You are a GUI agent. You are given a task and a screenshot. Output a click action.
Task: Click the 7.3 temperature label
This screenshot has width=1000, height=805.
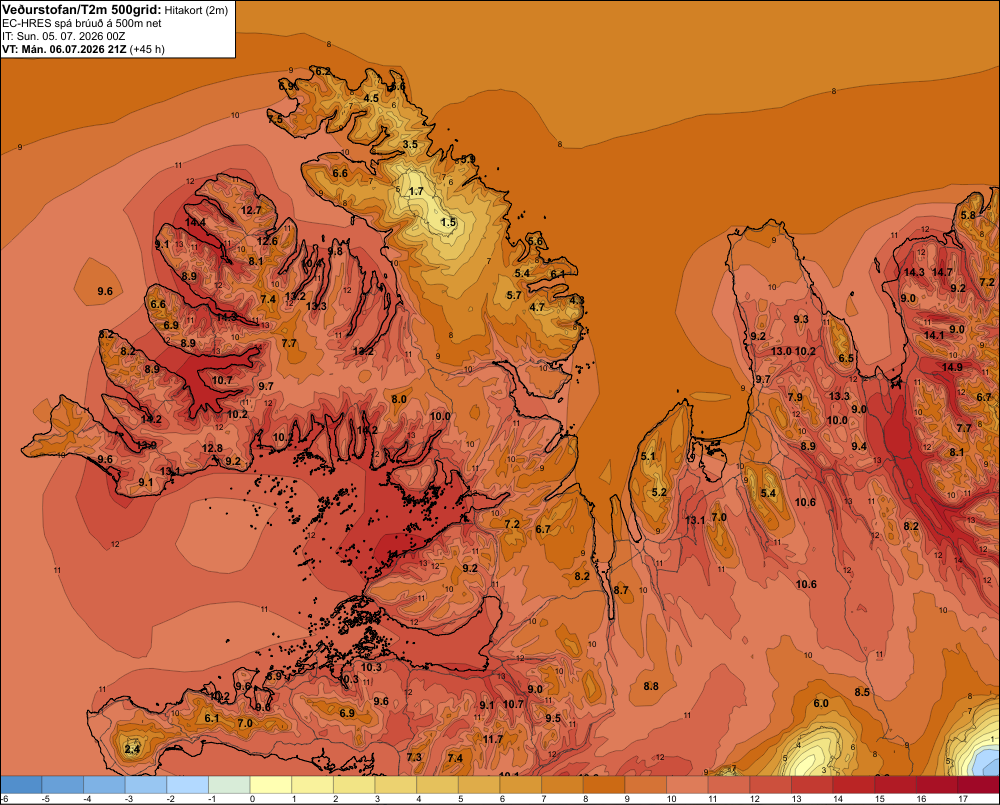point(414,757)
